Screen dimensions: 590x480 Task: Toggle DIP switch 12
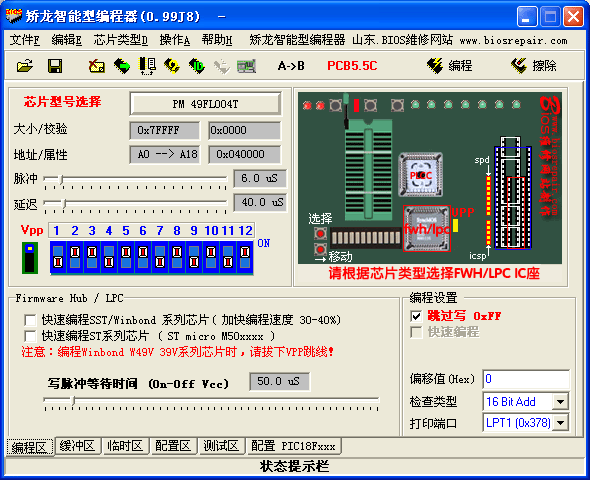pyautogui.click(x=245, y=257)
